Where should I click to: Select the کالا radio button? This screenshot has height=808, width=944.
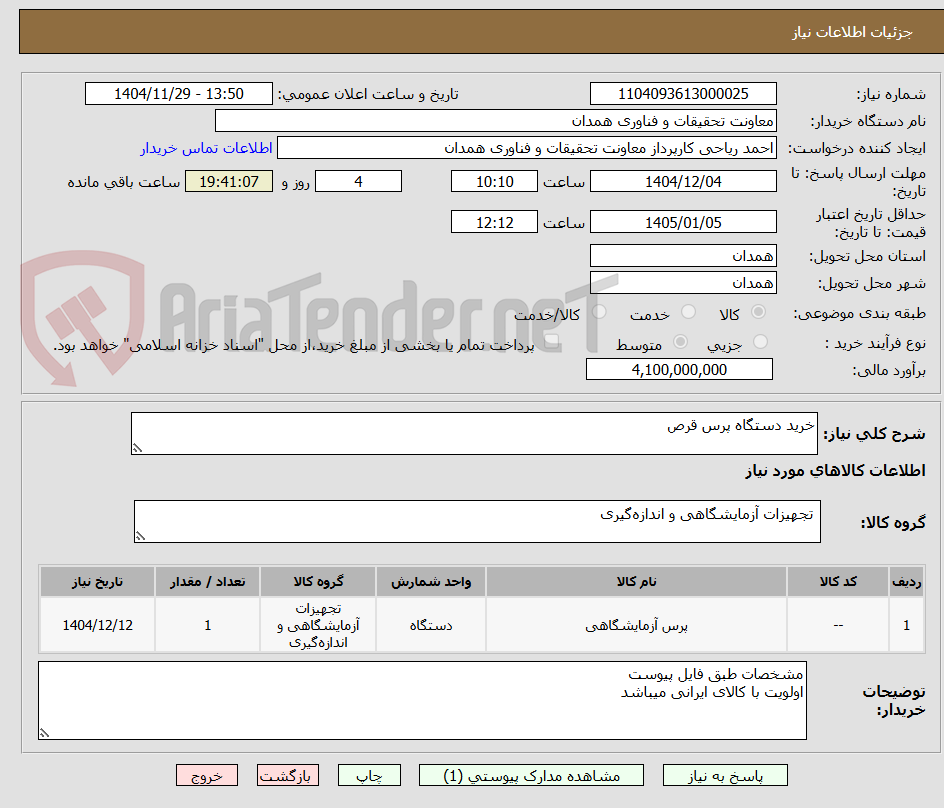(759, 312)
